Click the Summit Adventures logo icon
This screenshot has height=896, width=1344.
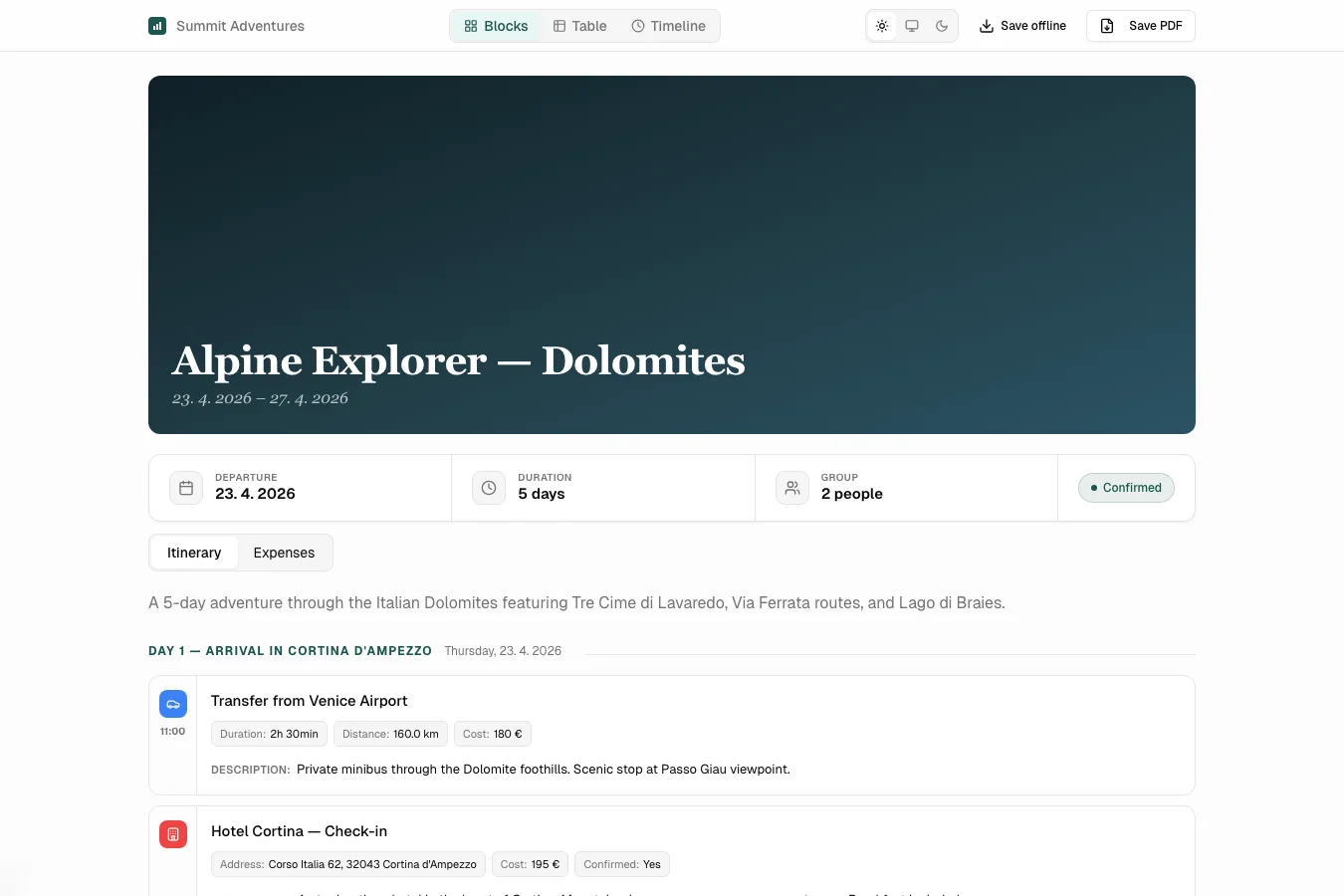coord(157,25)
